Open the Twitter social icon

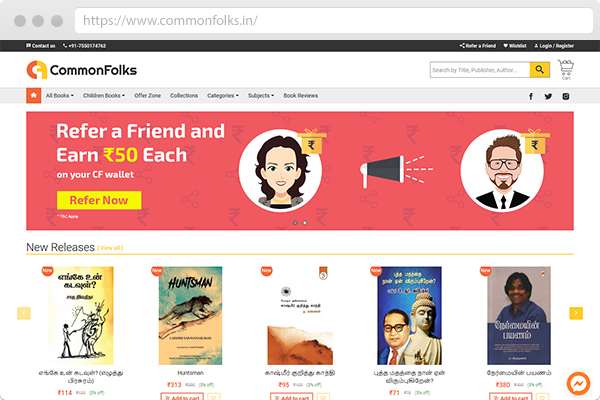point(548,96)
